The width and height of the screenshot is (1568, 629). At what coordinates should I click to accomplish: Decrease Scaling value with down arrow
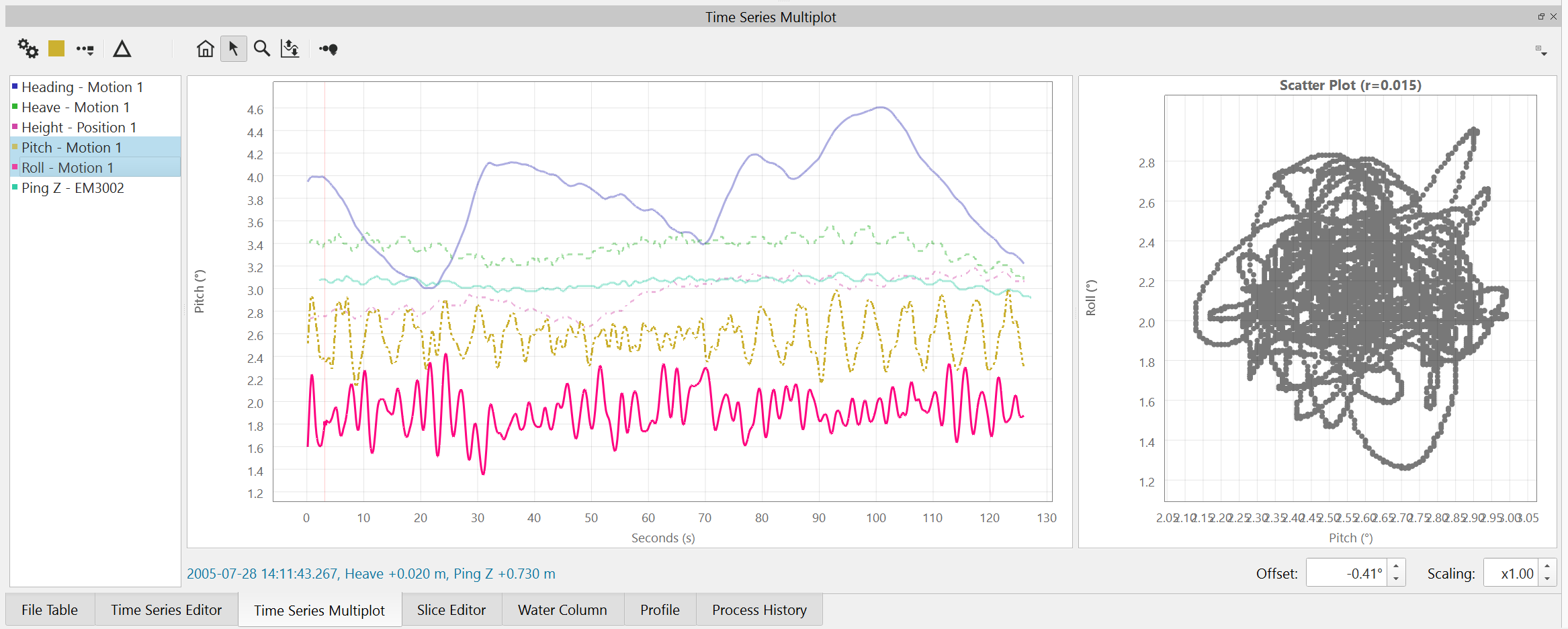(1547, 579)
